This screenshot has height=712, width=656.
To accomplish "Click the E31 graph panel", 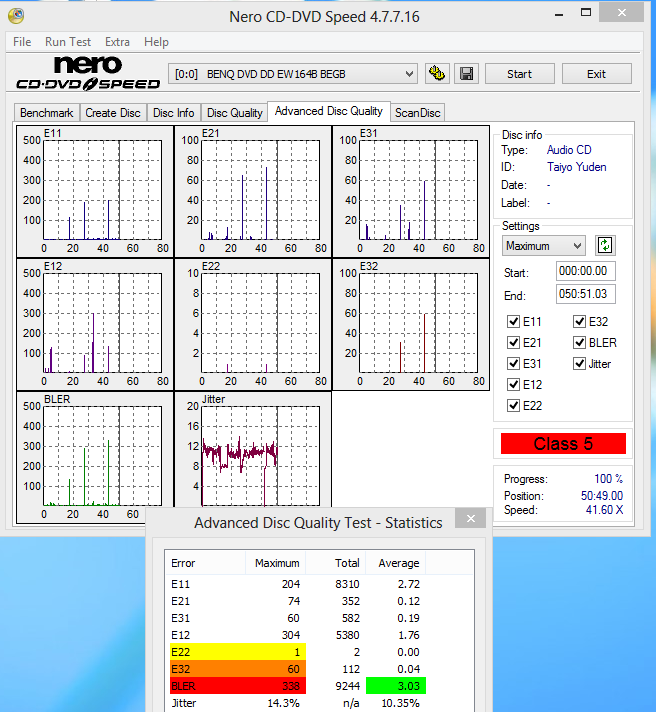I will (411, 191).
